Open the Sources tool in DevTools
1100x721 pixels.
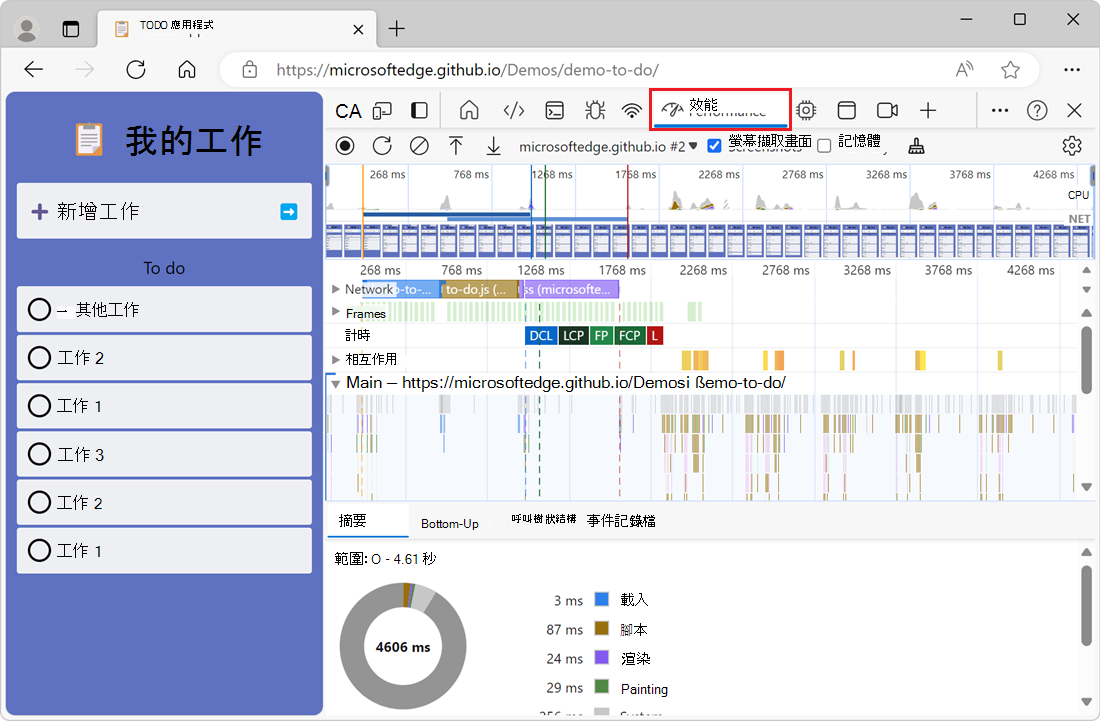(514, 110)
